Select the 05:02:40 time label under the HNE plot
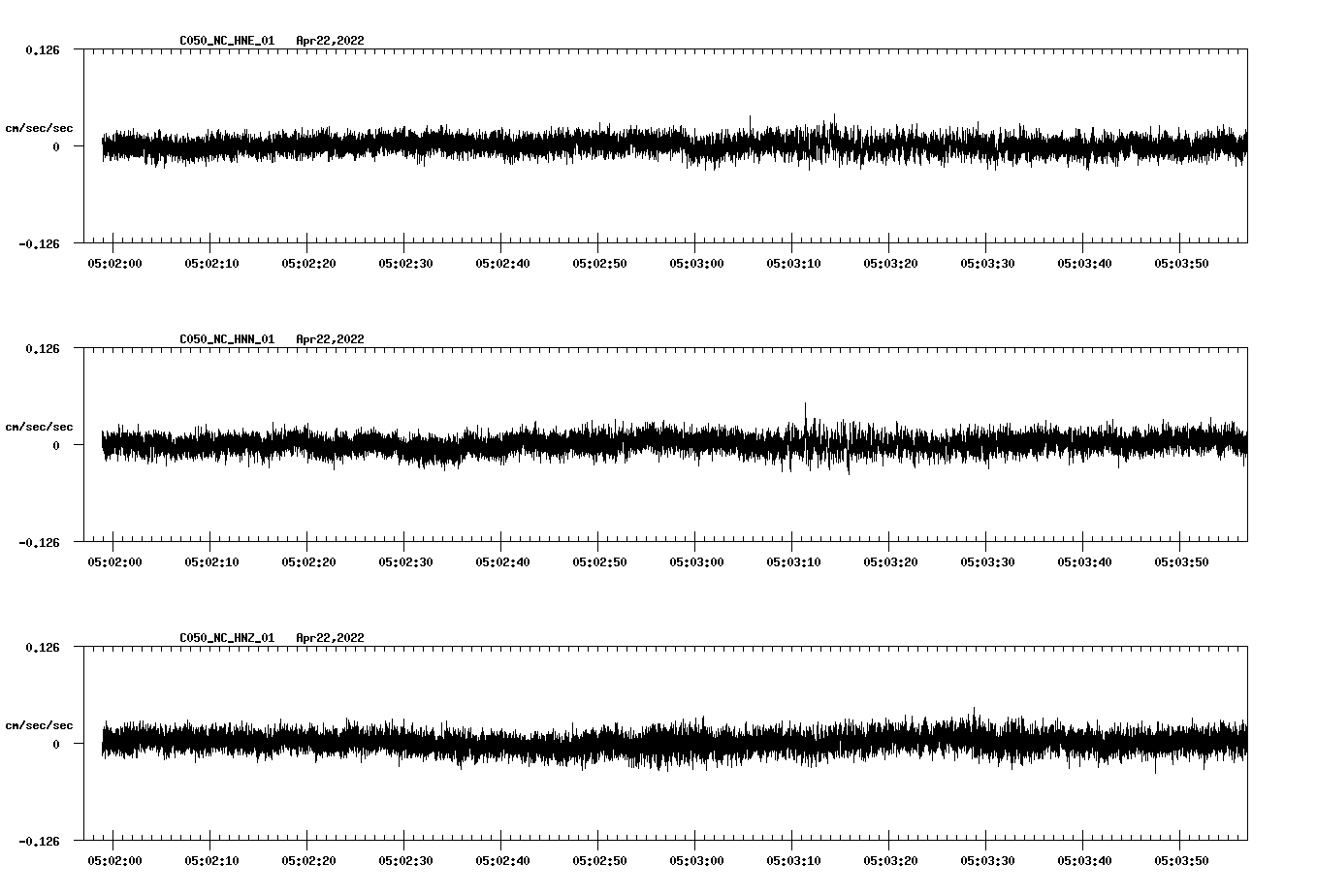This screenshot has width=1317, height=896. [502, 263]
